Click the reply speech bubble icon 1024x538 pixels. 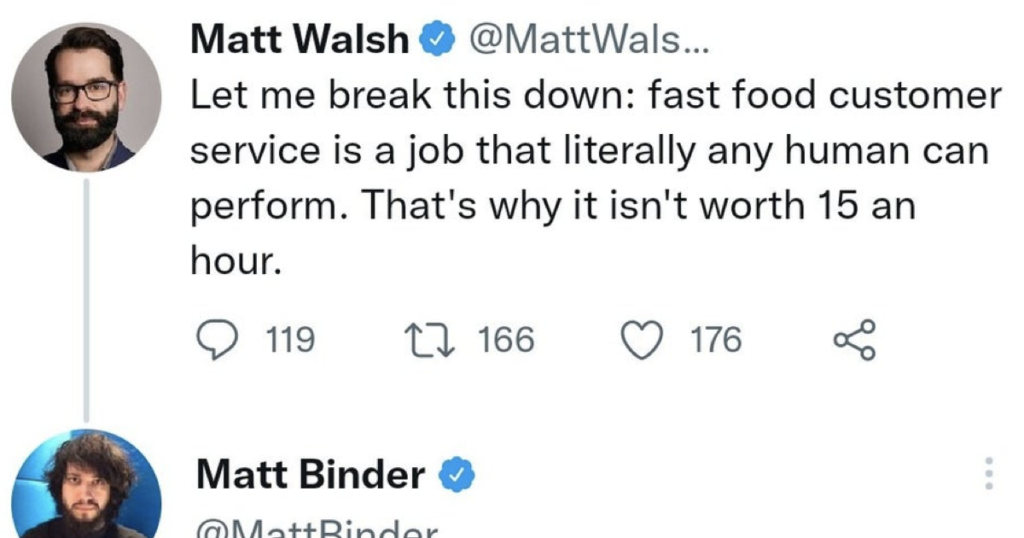coord(212,340)
